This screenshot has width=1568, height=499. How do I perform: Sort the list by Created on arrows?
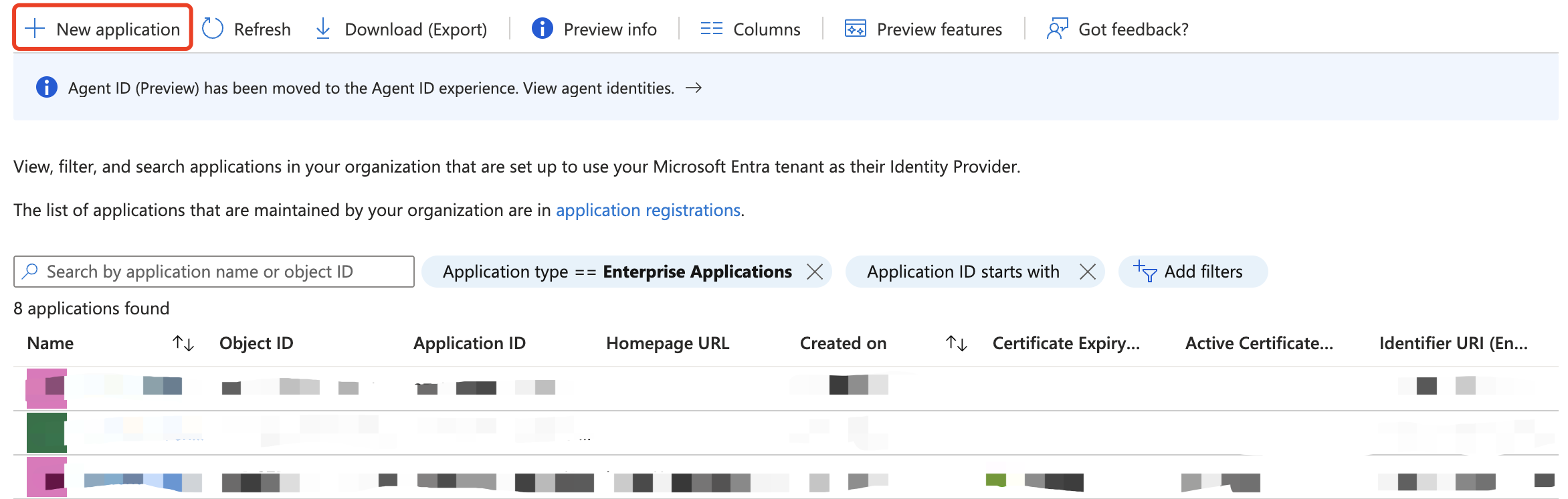point(956,343)
